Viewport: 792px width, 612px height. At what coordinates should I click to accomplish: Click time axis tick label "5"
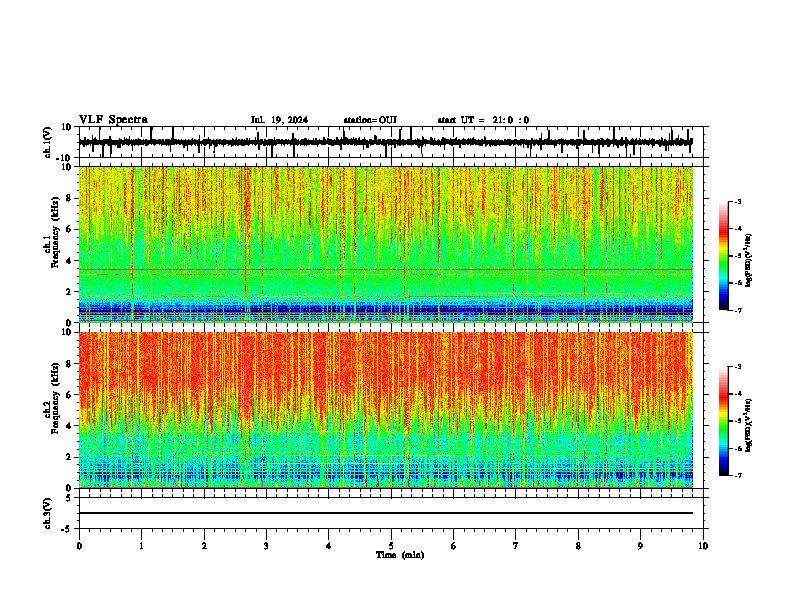[391, 546]
